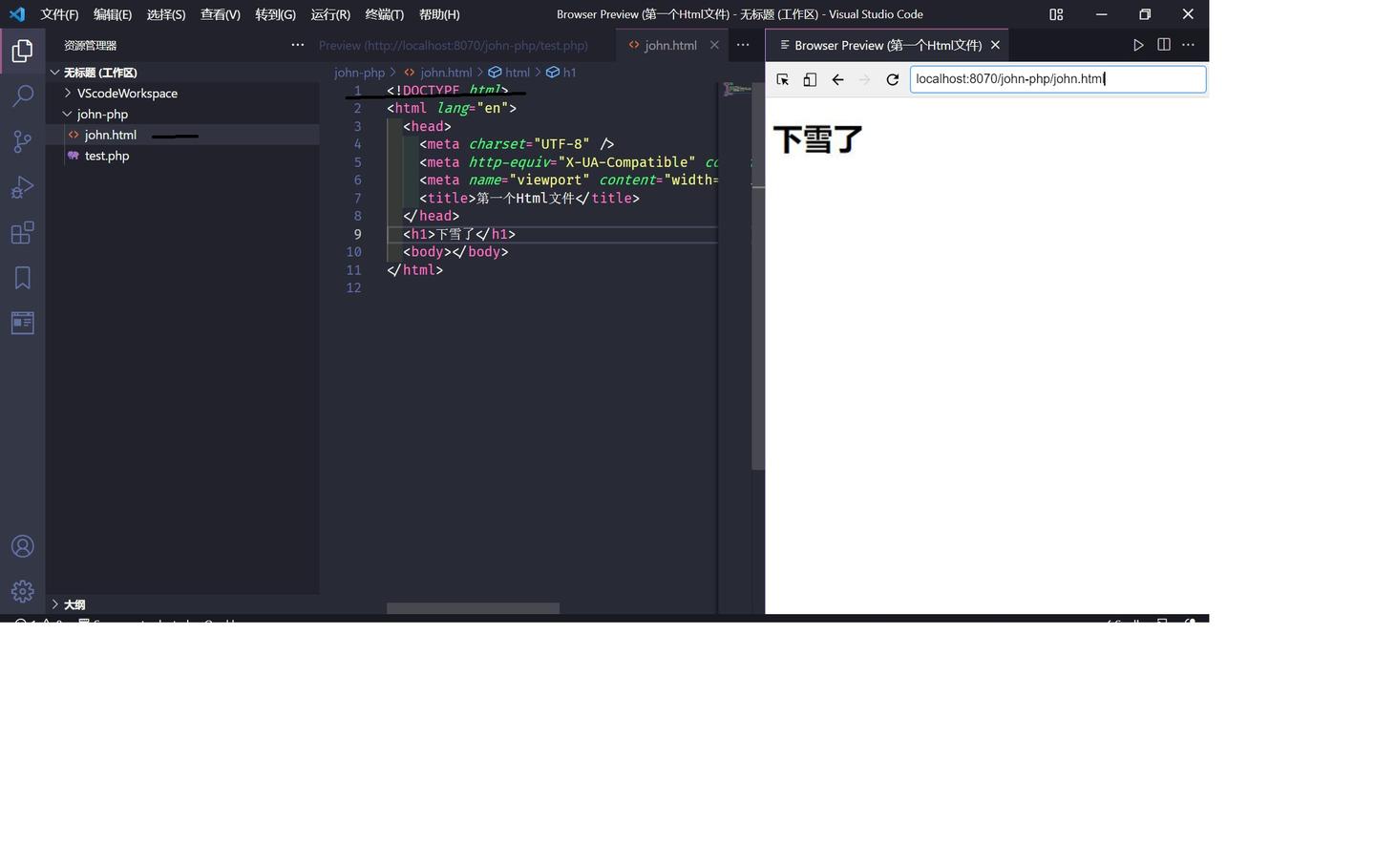
Task: Open the Manage settings gear
Action: [22, 591]
